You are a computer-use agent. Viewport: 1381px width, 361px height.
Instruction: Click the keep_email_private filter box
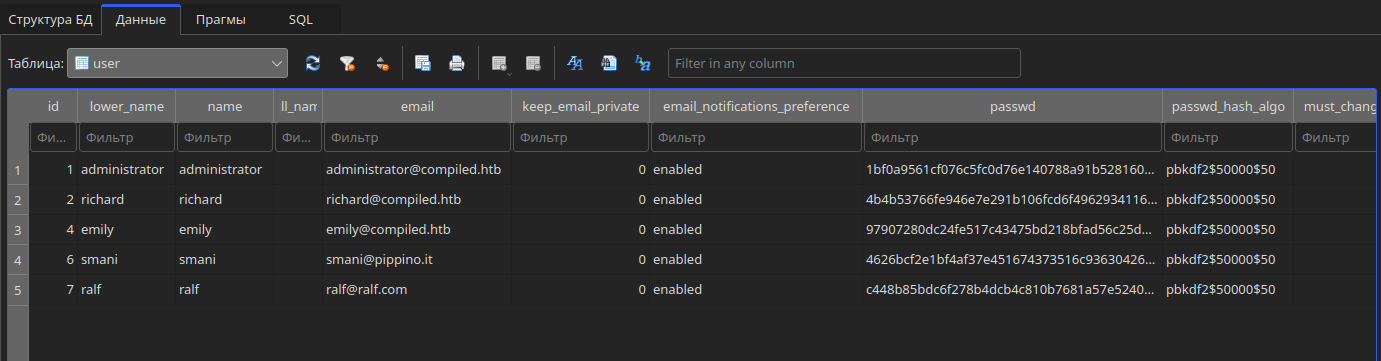click(580, 137)
